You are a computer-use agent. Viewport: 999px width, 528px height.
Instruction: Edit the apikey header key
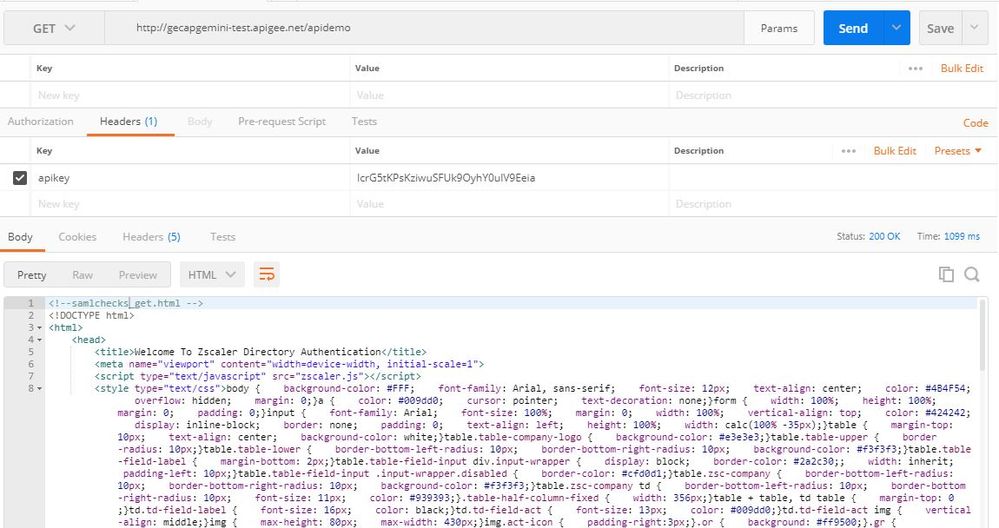pos(191,178)
